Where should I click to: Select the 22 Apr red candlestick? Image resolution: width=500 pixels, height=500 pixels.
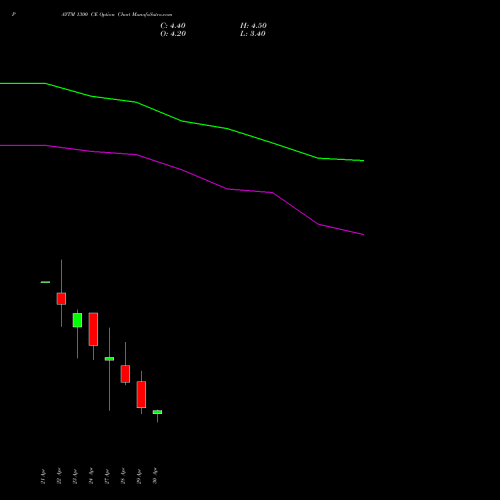click(61, 299)
